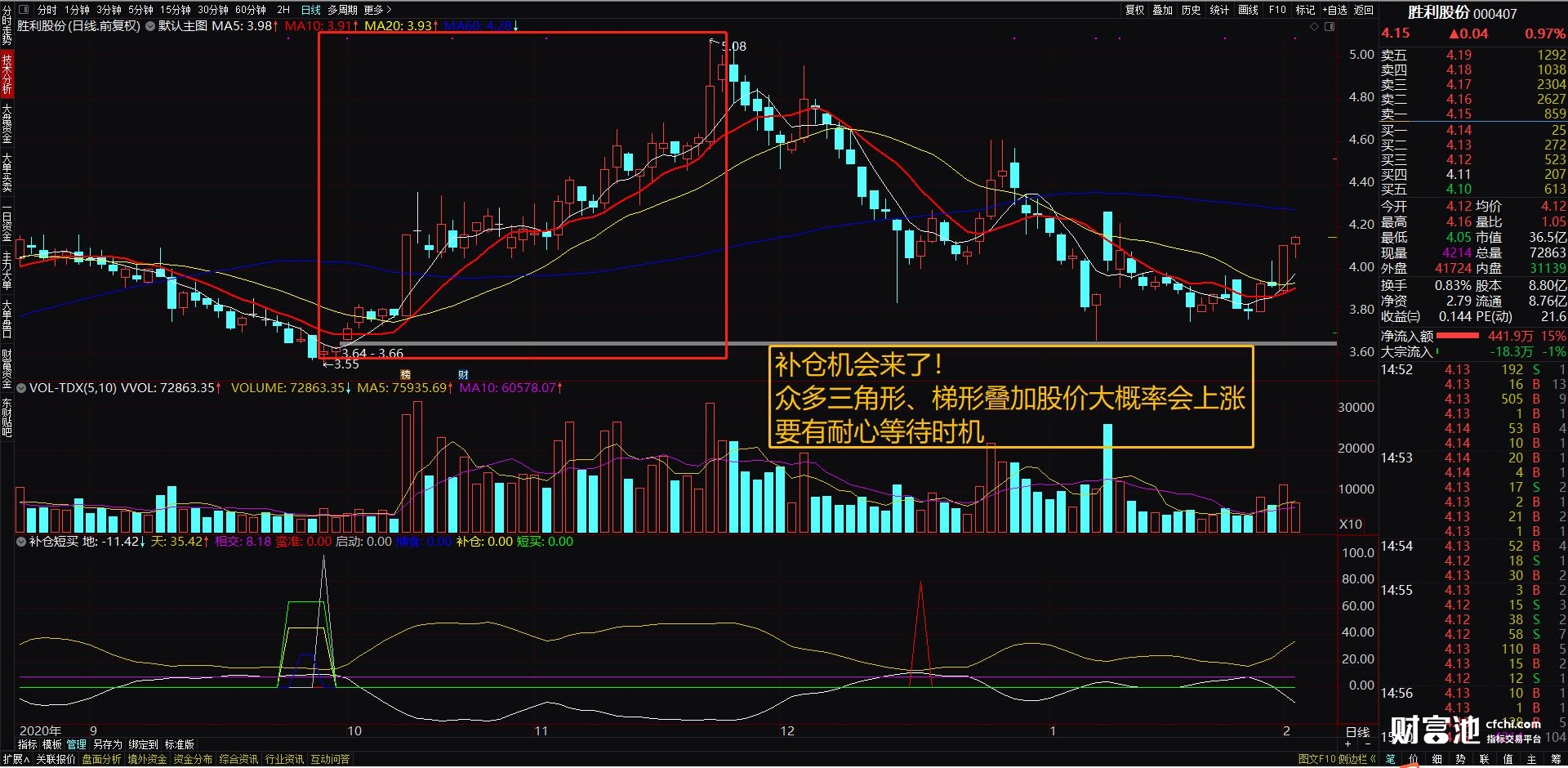The width and height of the screenshot is (1568, 768).
Task: Click the diamond marker icon above chart
Action: coord(1314,27)
